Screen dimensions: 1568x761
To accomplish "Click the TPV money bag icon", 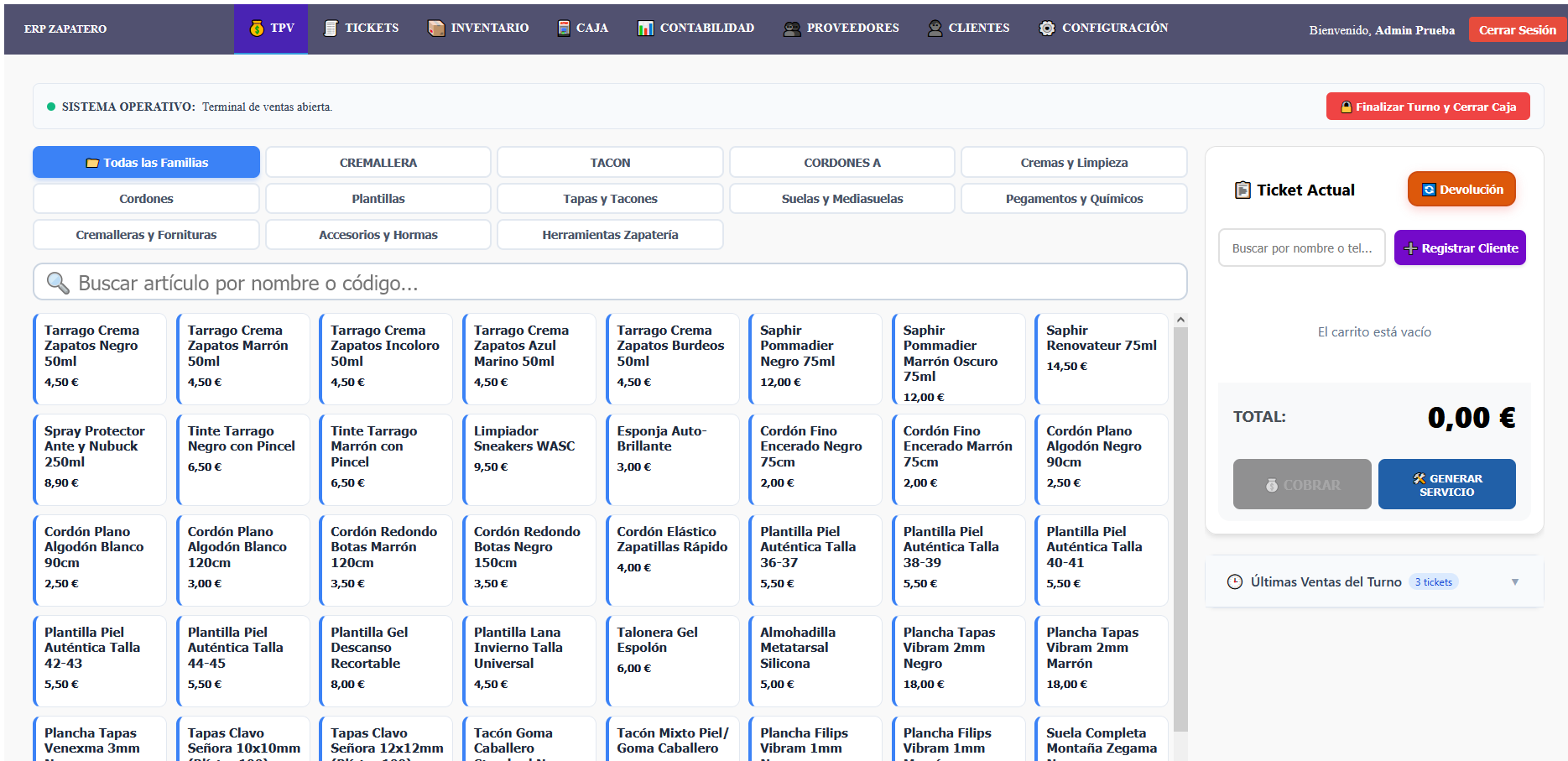I will [257, 29].
